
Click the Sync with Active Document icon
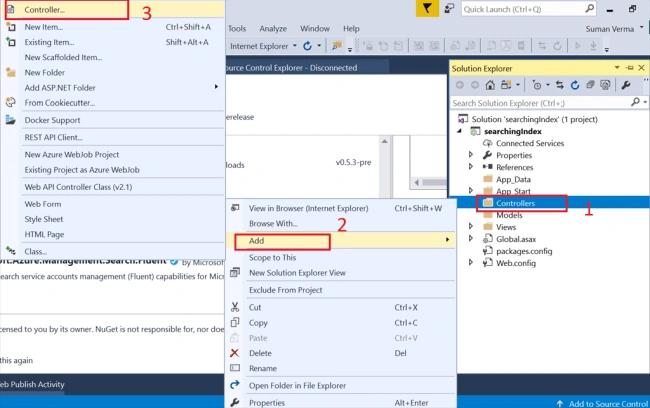click(560, 85)
